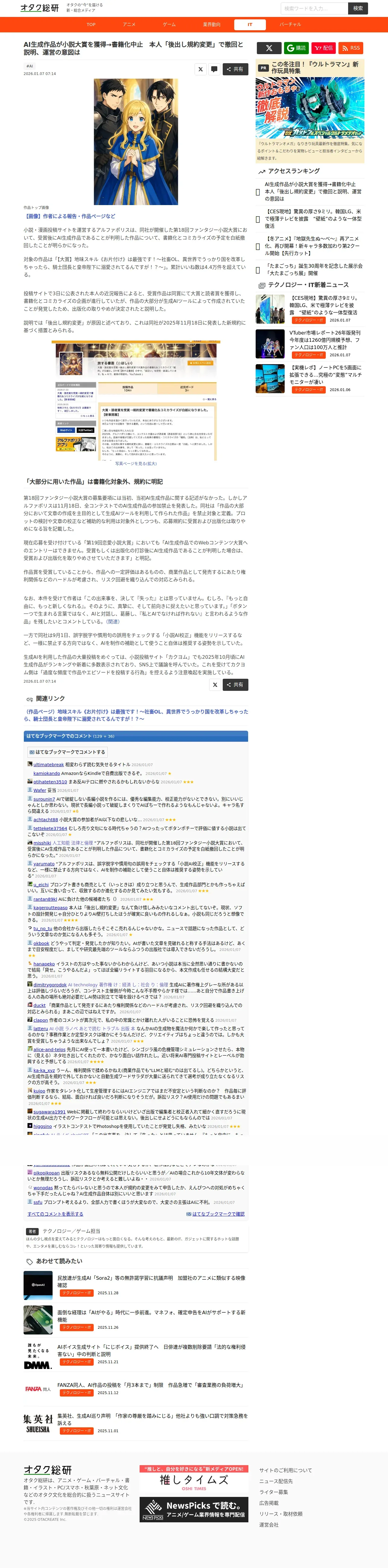Click the 検索 search button
388x1568 pixels.
357,8
